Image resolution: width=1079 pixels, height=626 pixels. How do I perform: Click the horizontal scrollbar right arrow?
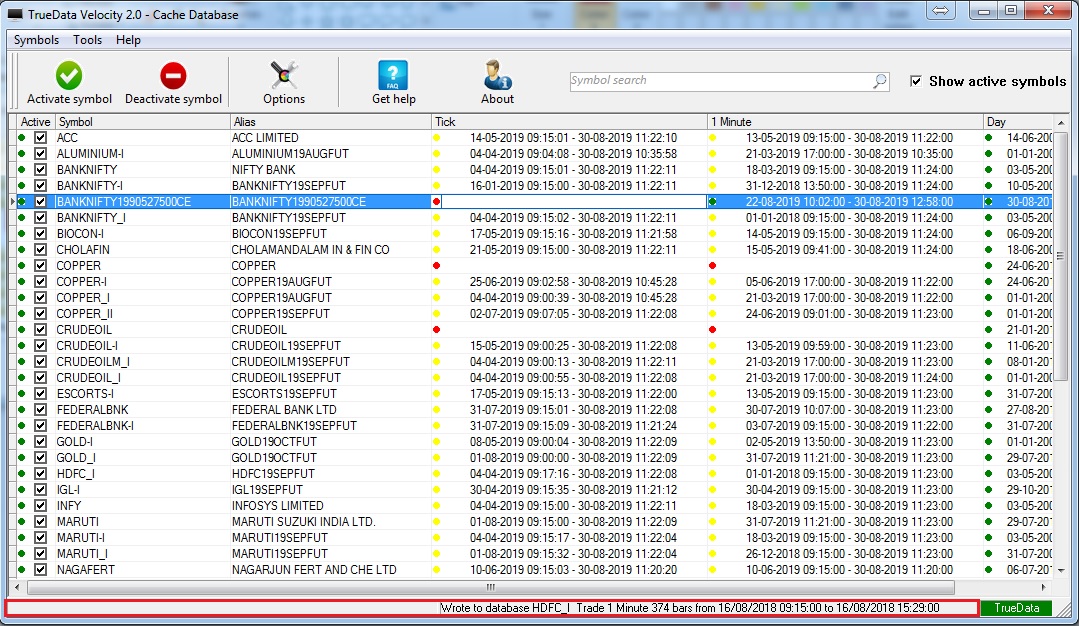click(x=1044, y=587)
